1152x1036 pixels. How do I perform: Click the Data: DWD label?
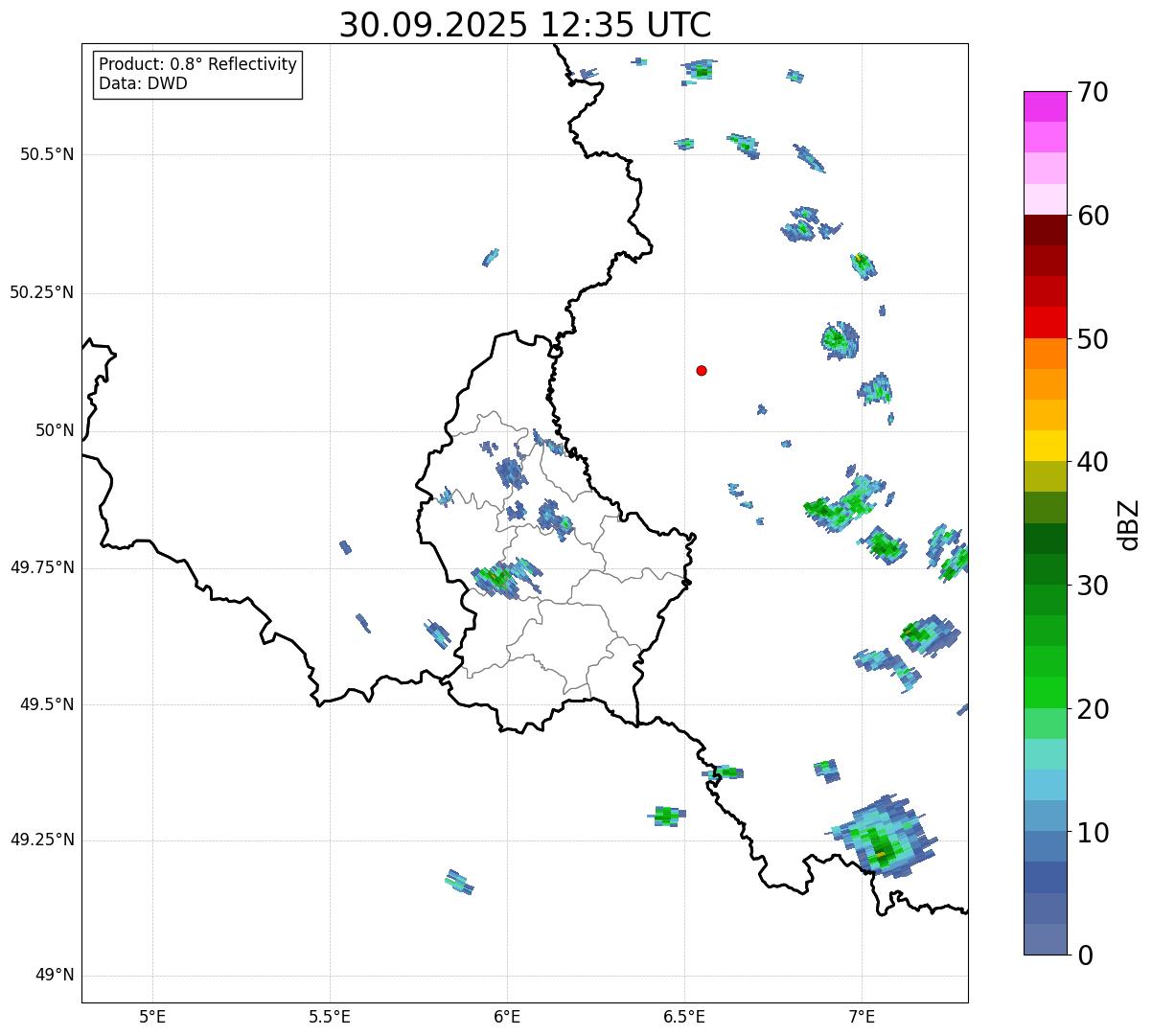pos(143,83)
